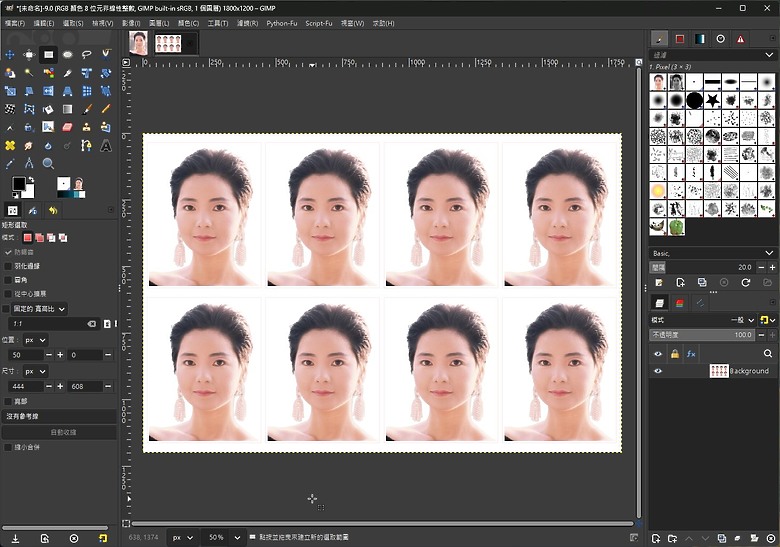
Task: Enable the rounded corners checkbox
Action: 8,280
